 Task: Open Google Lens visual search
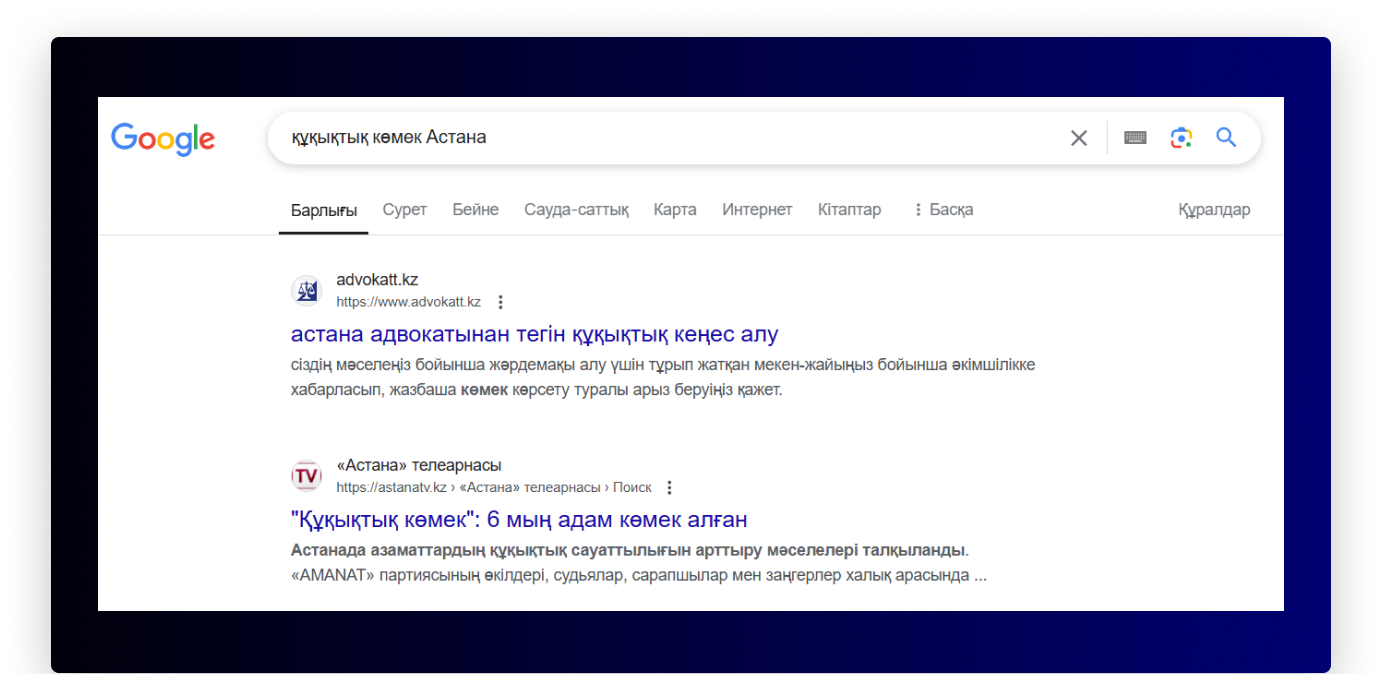coord(1181,137)
